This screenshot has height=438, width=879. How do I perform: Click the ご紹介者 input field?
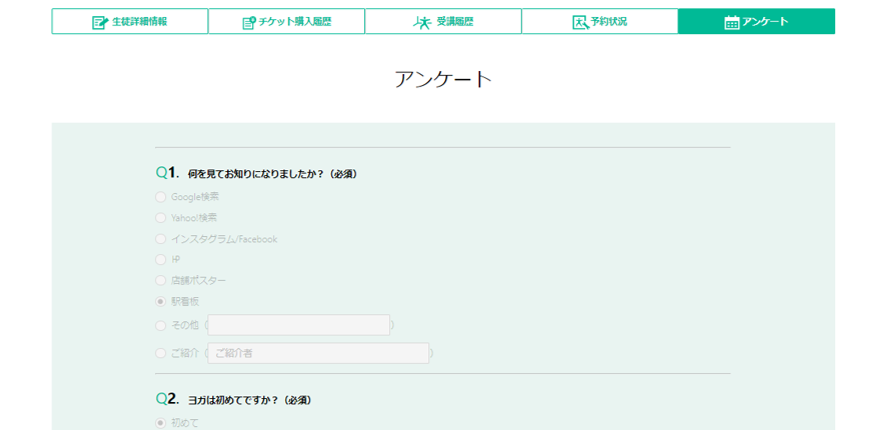[x=318, y=353]
